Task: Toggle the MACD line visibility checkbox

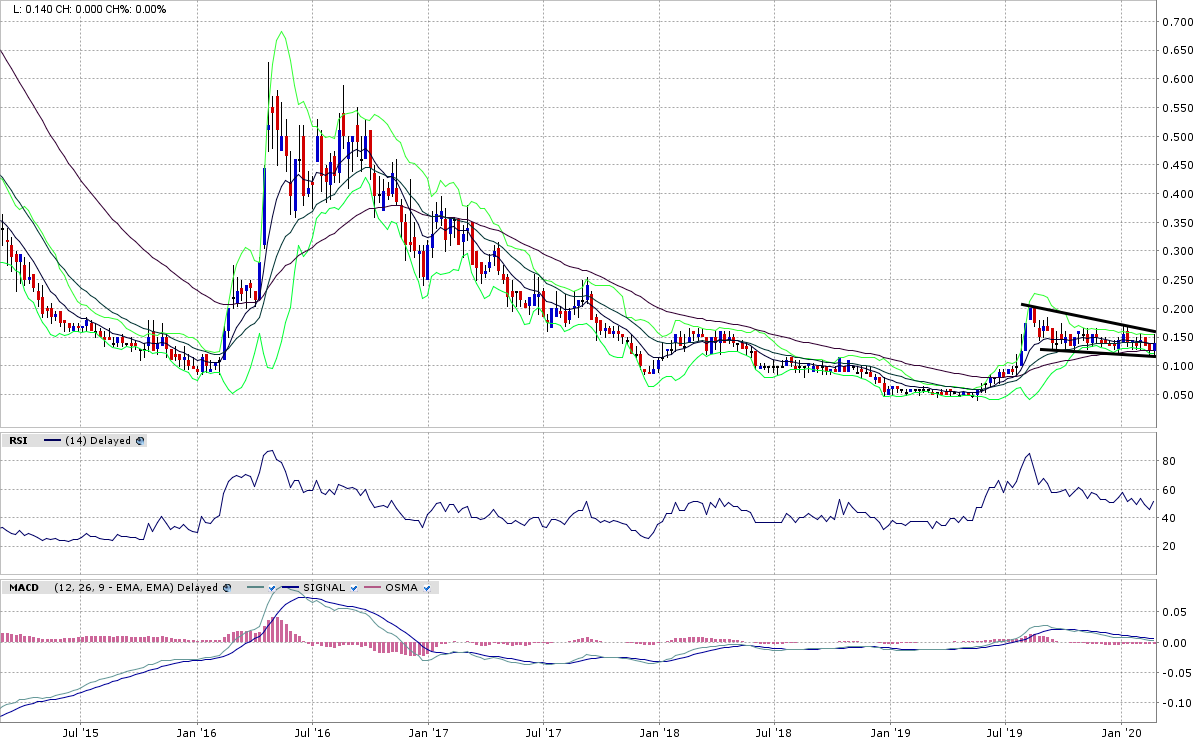Action: coord(271,587)
